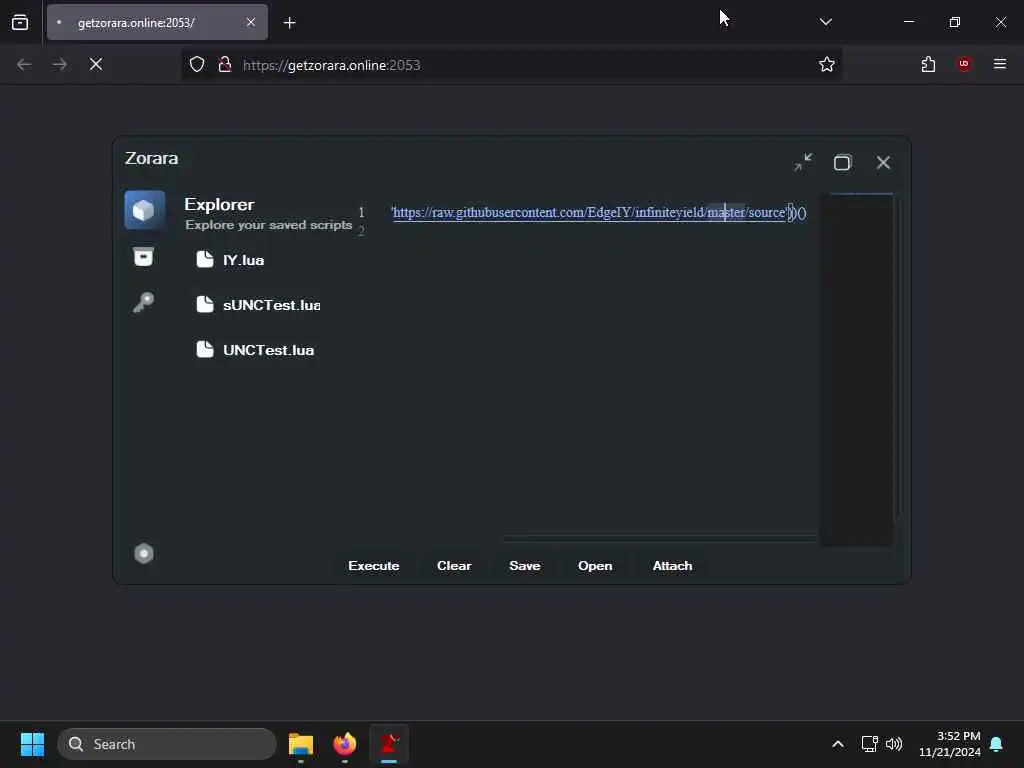Open the browser hamburger menu
The image size is (1024, 768).
pos(1000,64)
